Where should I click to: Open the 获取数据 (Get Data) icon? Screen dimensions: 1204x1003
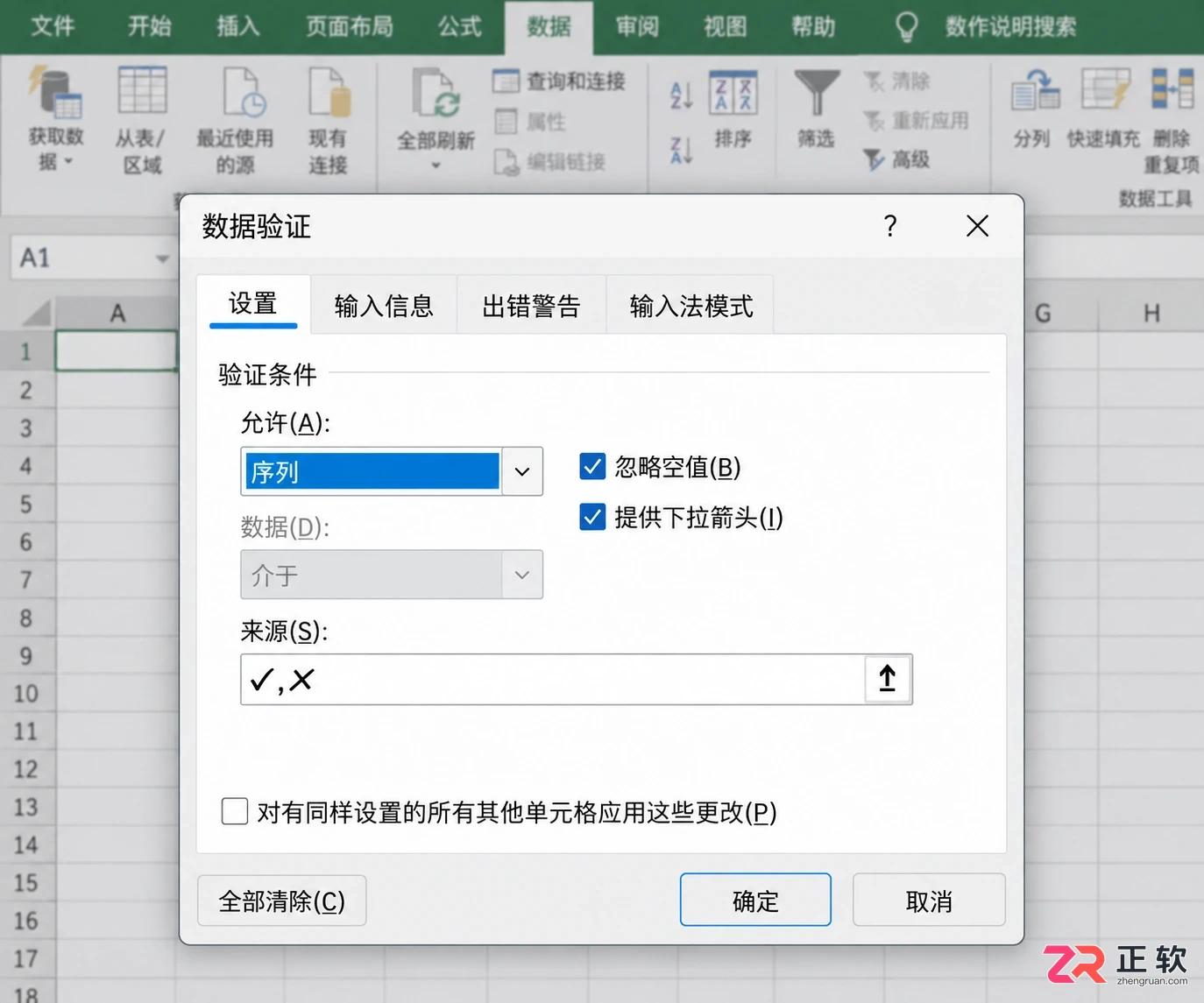point(55,91)
